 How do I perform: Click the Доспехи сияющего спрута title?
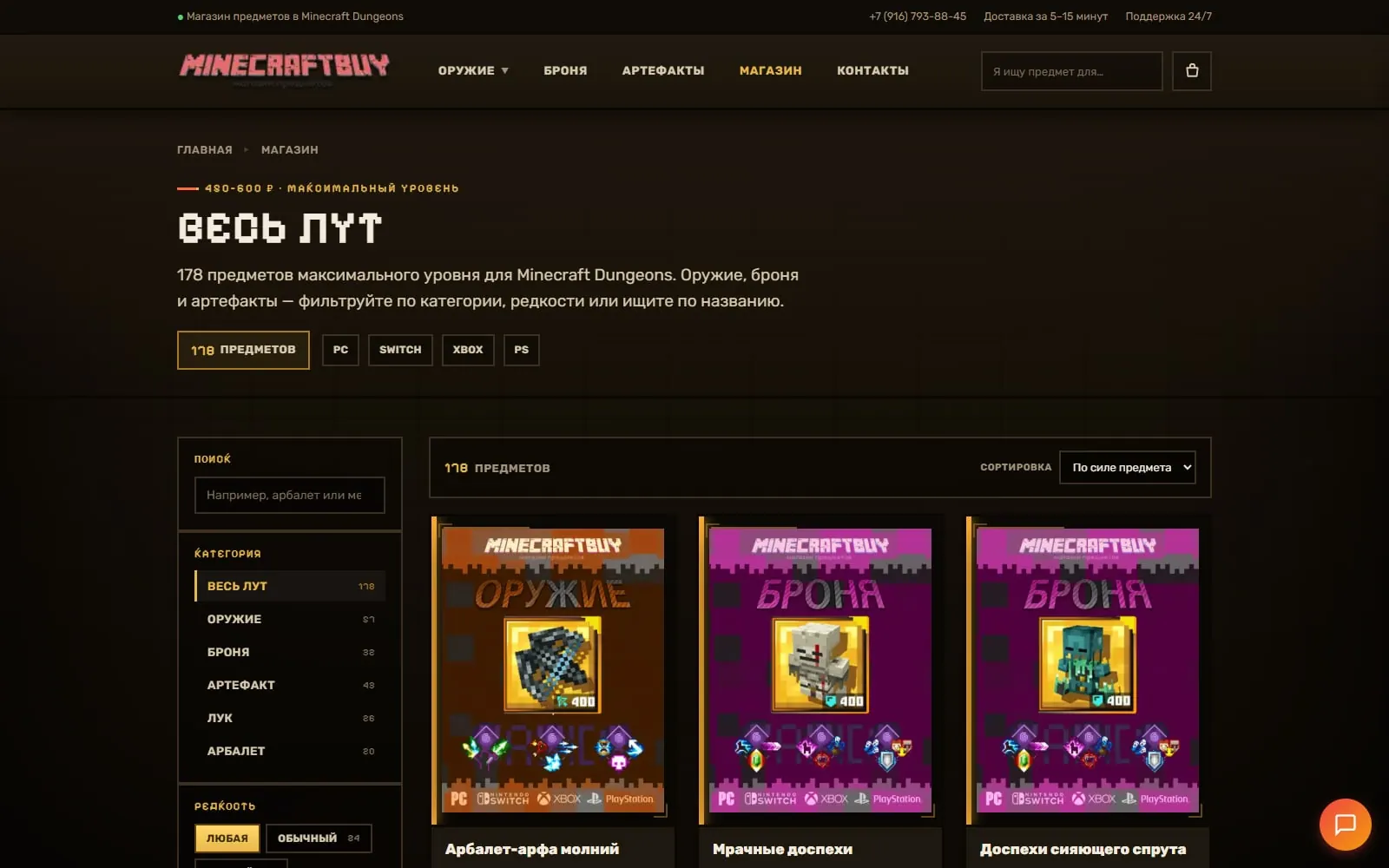click(1083, 849)
